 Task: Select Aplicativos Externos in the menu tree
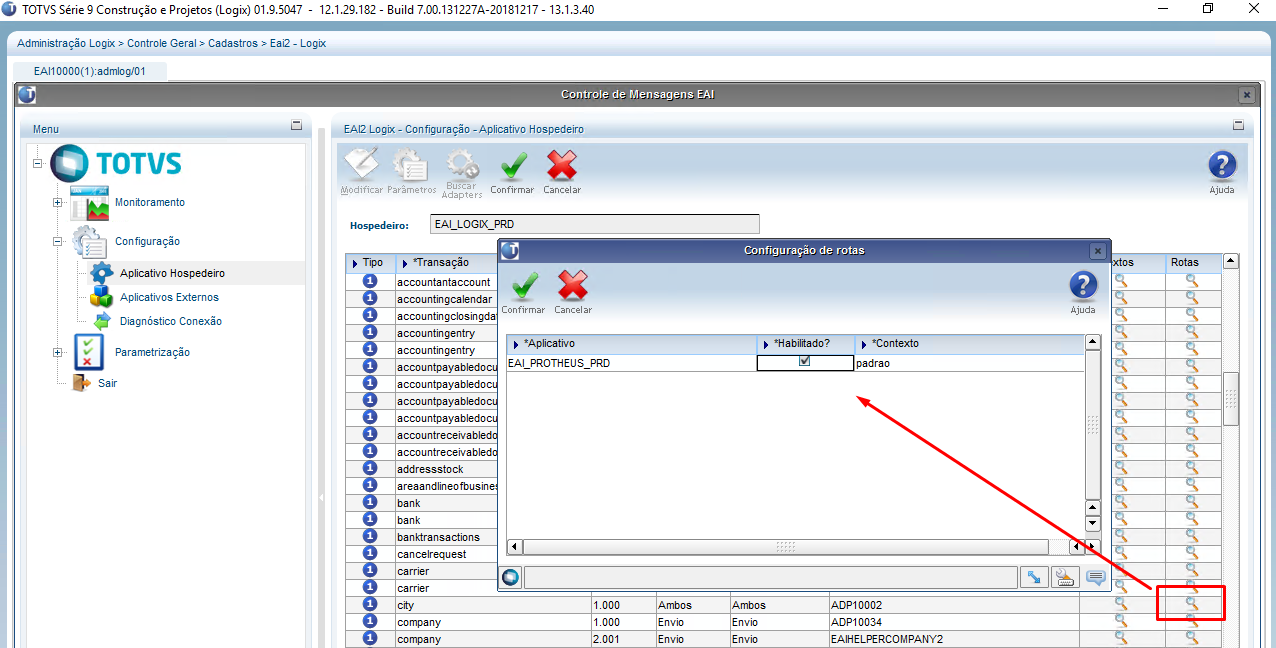[x=169, y=297]
